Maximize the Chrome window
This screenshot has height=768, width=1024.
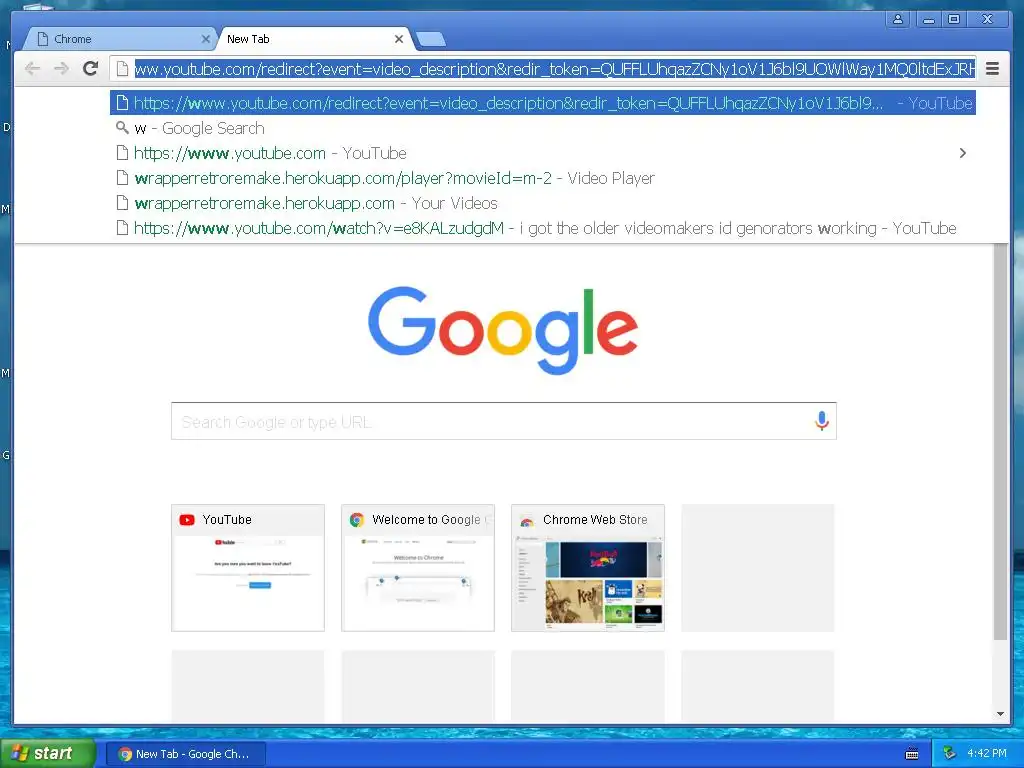click(953, 19)
